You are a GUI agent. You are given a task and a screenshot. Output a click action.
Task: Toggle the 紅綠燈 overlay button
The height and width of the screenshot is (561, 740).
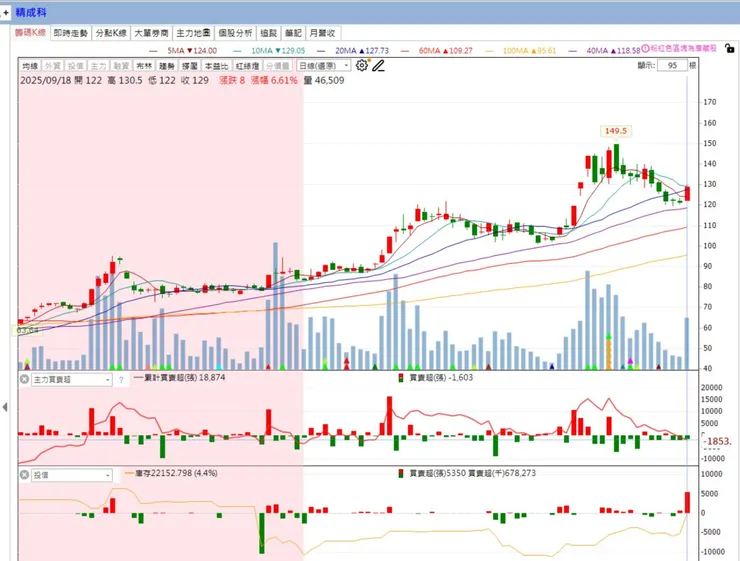pos(248,66)
